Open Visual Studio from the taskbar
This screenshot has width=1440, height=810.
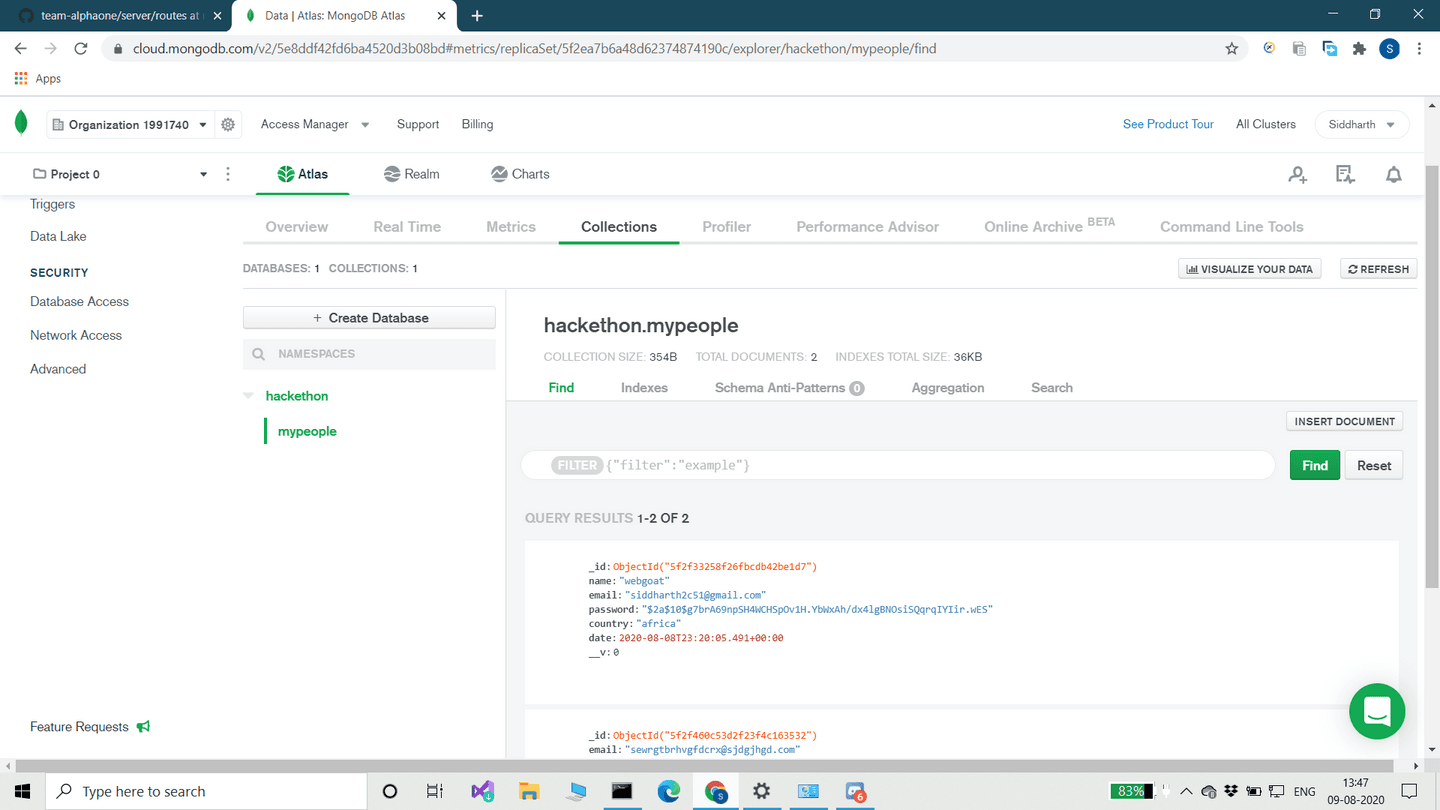[482, 791]
